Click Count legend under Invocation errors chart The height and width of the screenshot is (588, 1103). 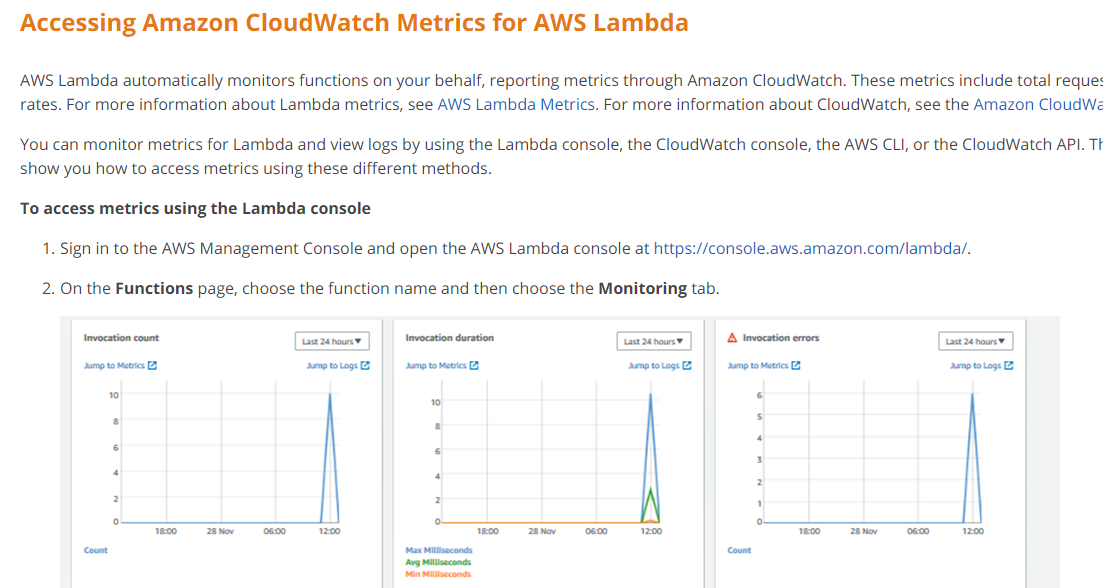[739, 550]
